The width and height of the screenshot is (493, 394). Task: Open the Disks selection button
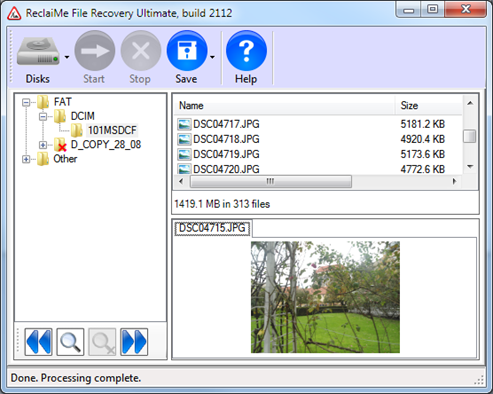pyautogui.click(x=38, y=58)
